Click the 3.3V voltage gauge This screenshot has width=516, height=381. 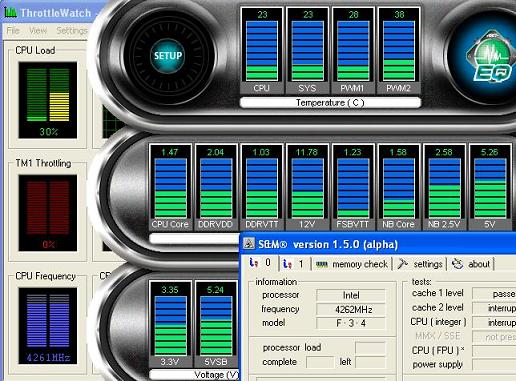[x=170, y=324]
